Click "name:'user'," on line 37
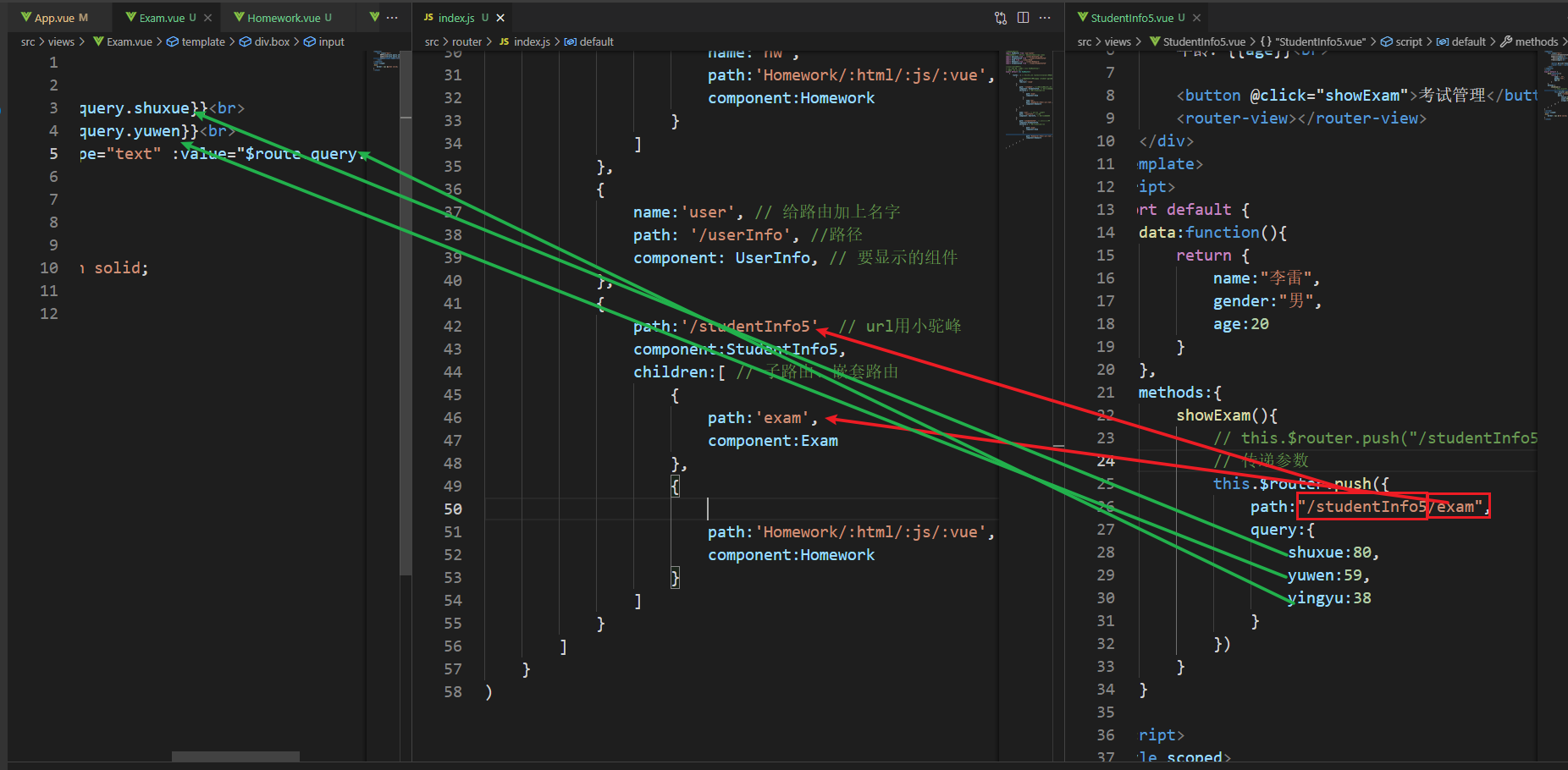This screenshot has width=1568, height=770. (688, 212)
